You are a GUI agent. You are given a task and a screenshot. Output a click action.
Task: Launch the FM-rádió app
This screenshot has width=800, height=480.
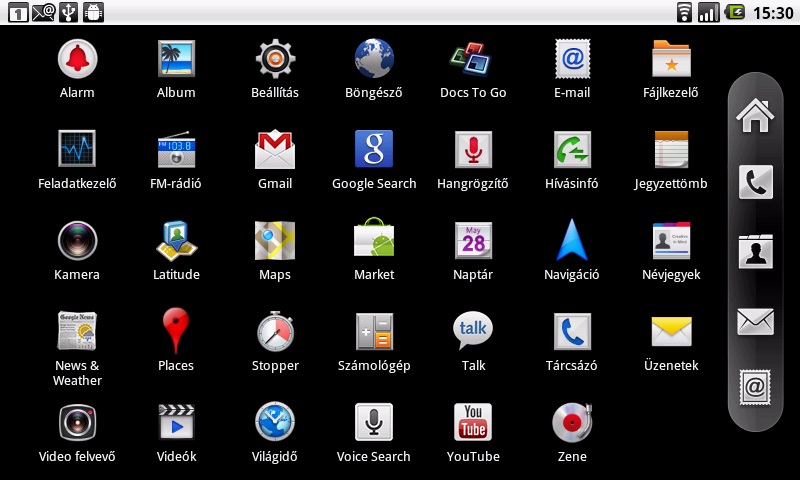(x=176, y=151)
